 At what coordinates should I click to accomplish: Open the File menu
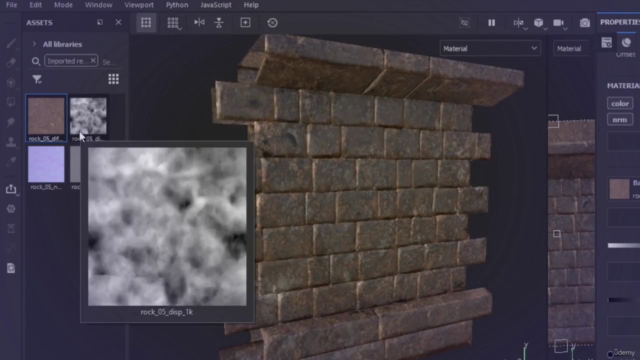tap(11, 5)
